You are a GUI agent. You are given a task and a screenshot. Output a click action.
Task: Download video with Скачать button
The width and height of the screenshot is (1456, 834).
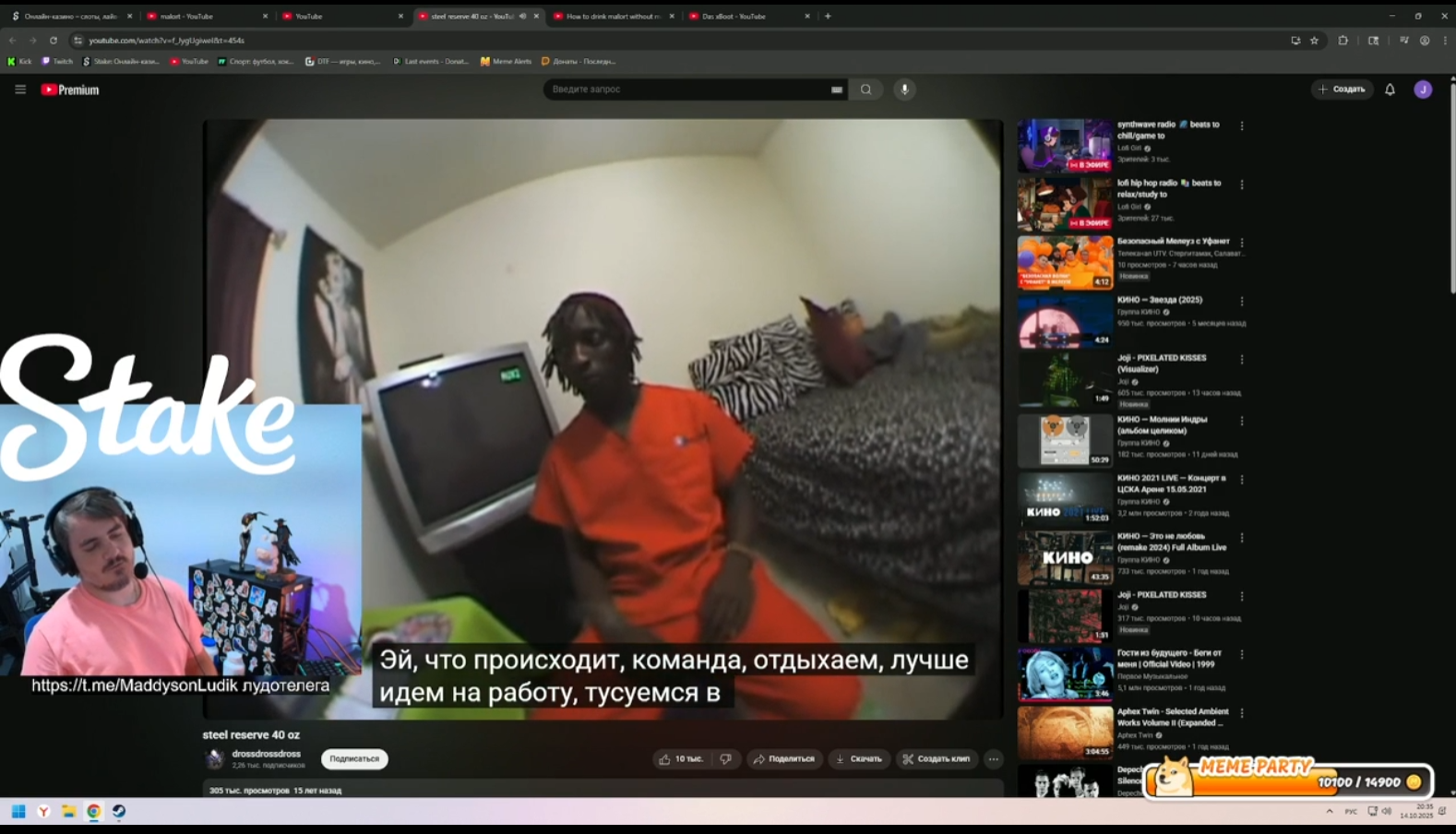858,759
